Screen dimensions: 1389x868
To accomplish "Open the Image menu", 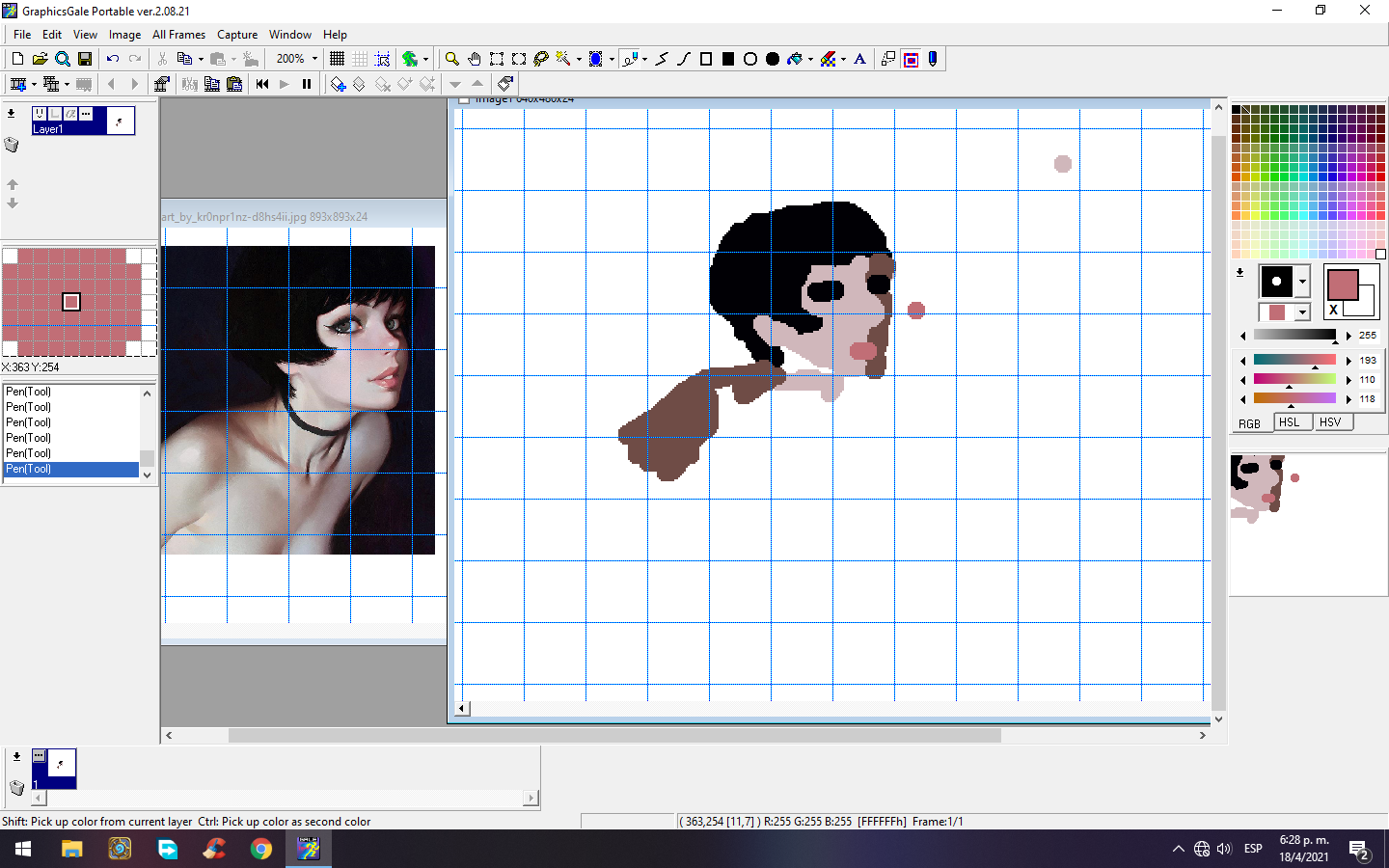I will click(124, 35).
